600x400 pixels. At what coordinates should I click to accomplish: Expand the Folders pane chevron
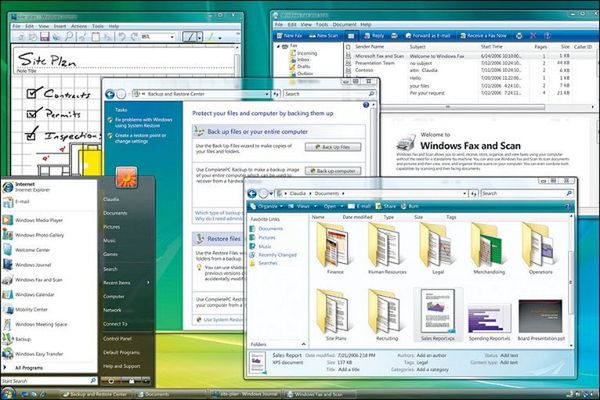pyautogui.click(x=303, y=344)
